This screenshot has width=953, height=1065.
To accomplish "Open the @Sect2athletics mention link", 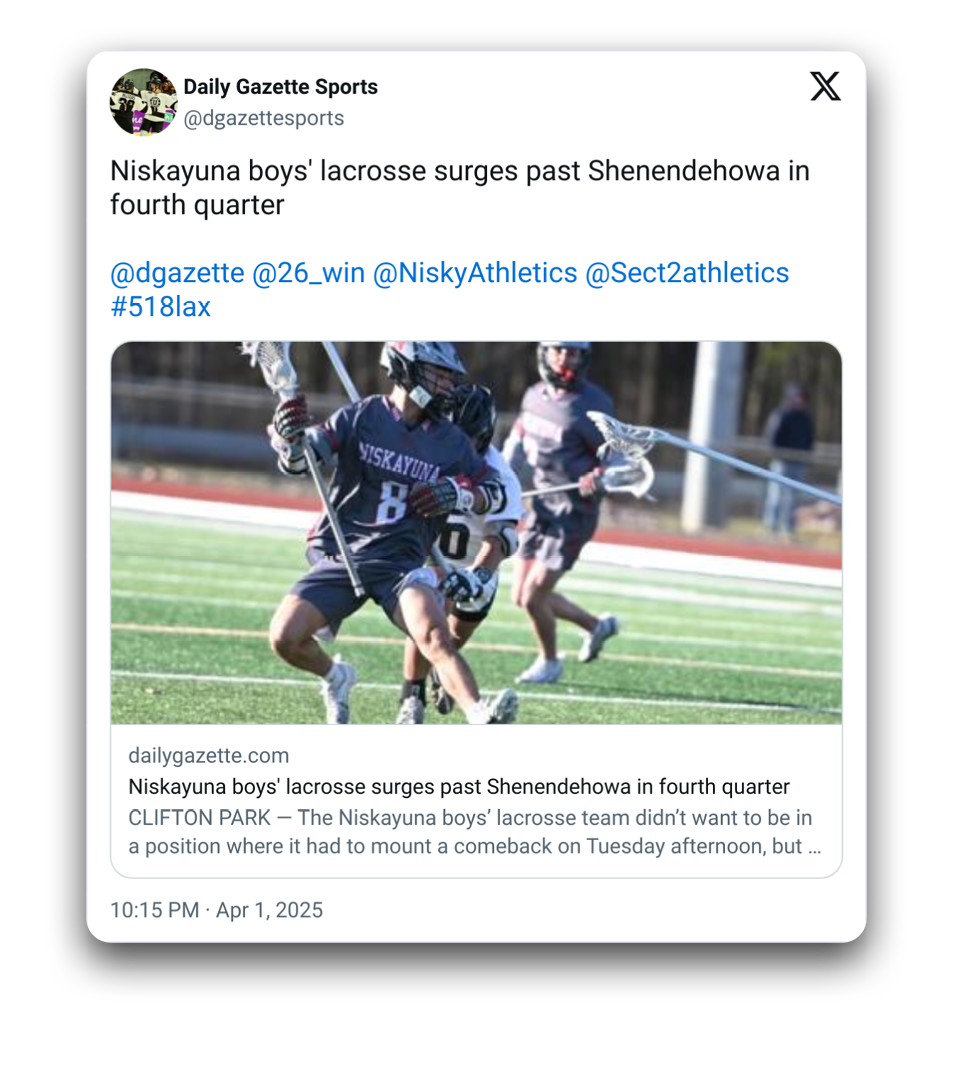I will point(687,273).
